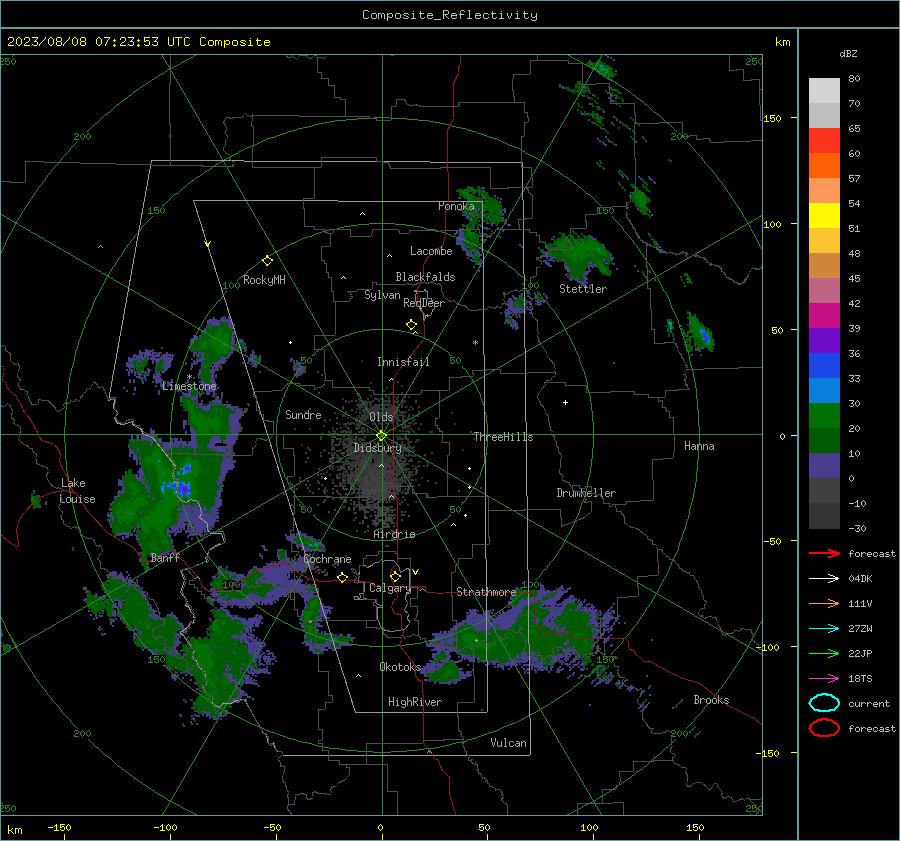Click the Limestone location label
900x841 pixels.
coord(189,386)
